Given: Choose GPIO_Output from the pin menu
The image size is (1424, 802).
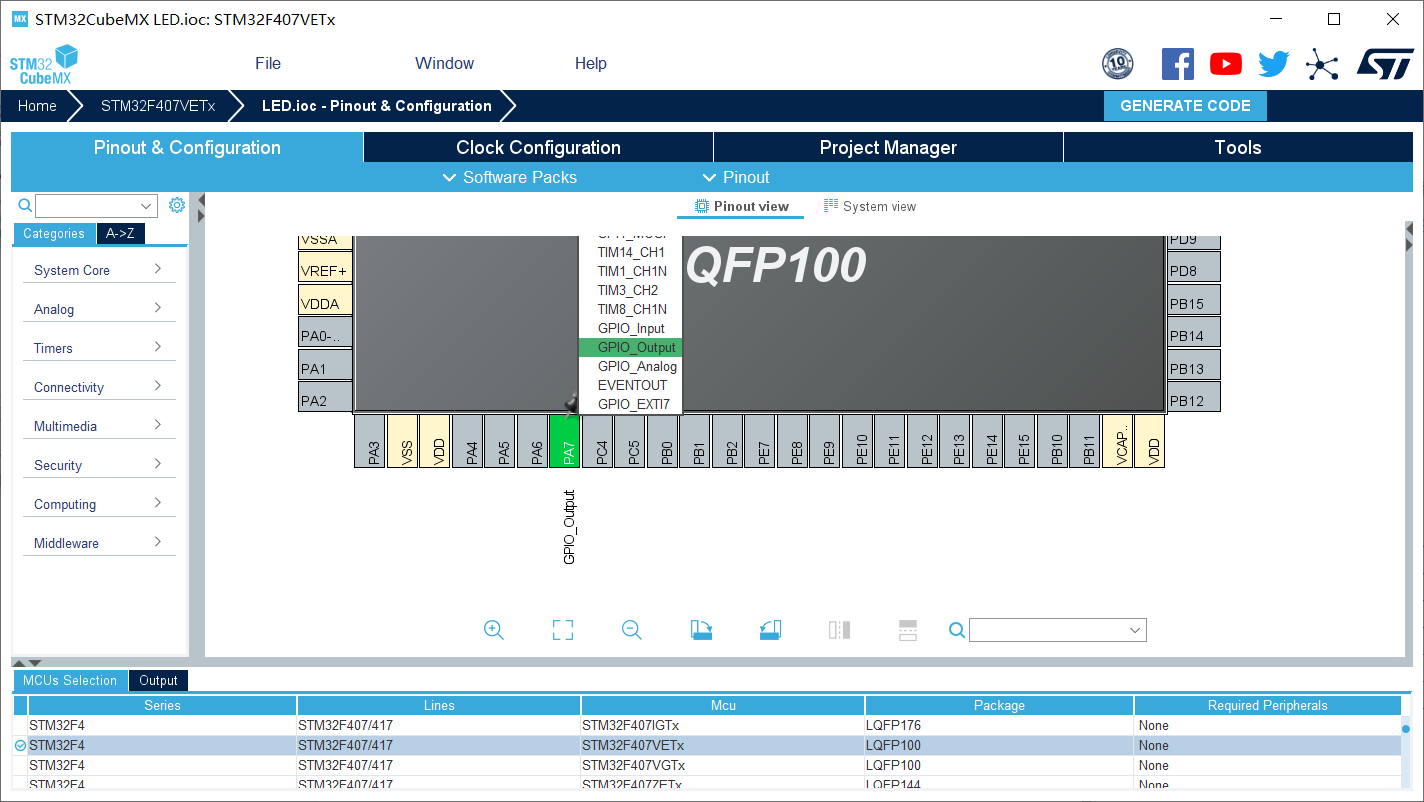Looking at the screenshot, I should [x=631, y=347].
